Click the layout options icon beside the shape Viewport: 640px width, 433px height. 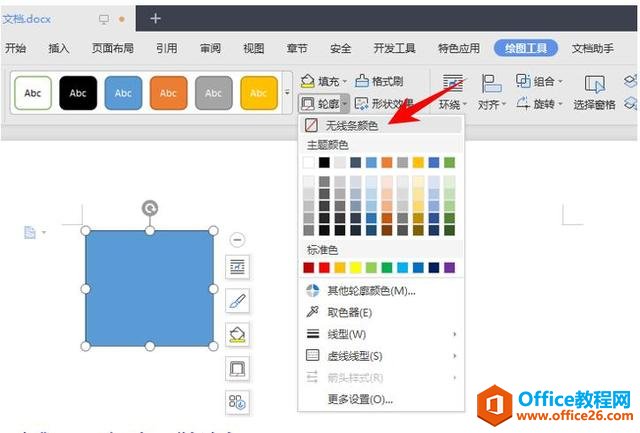[x=238, y=267]
